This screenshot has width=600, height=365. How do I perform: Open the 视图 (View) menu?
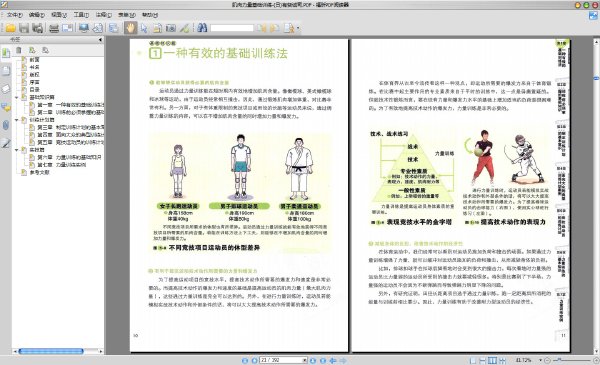click(x=59, y=15)
